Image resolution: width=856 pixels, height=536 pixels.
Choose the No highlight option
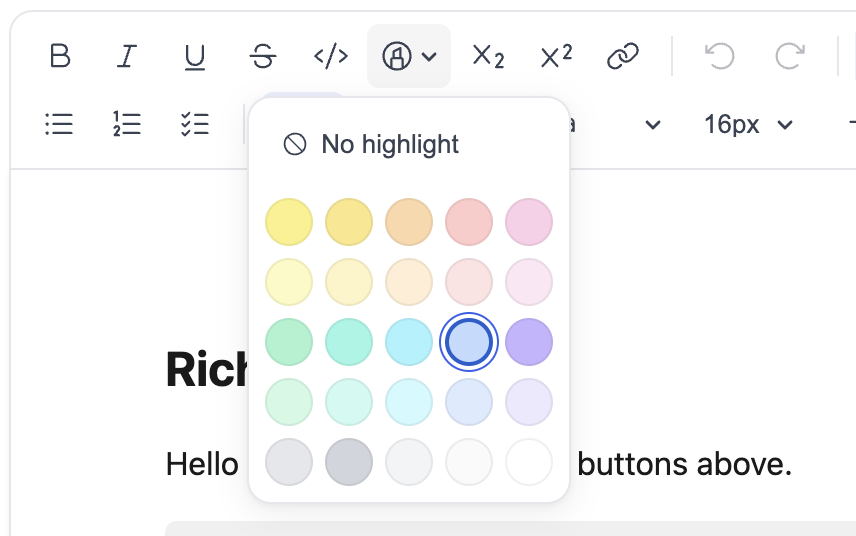pyautogui.click(x=371, y=145)
